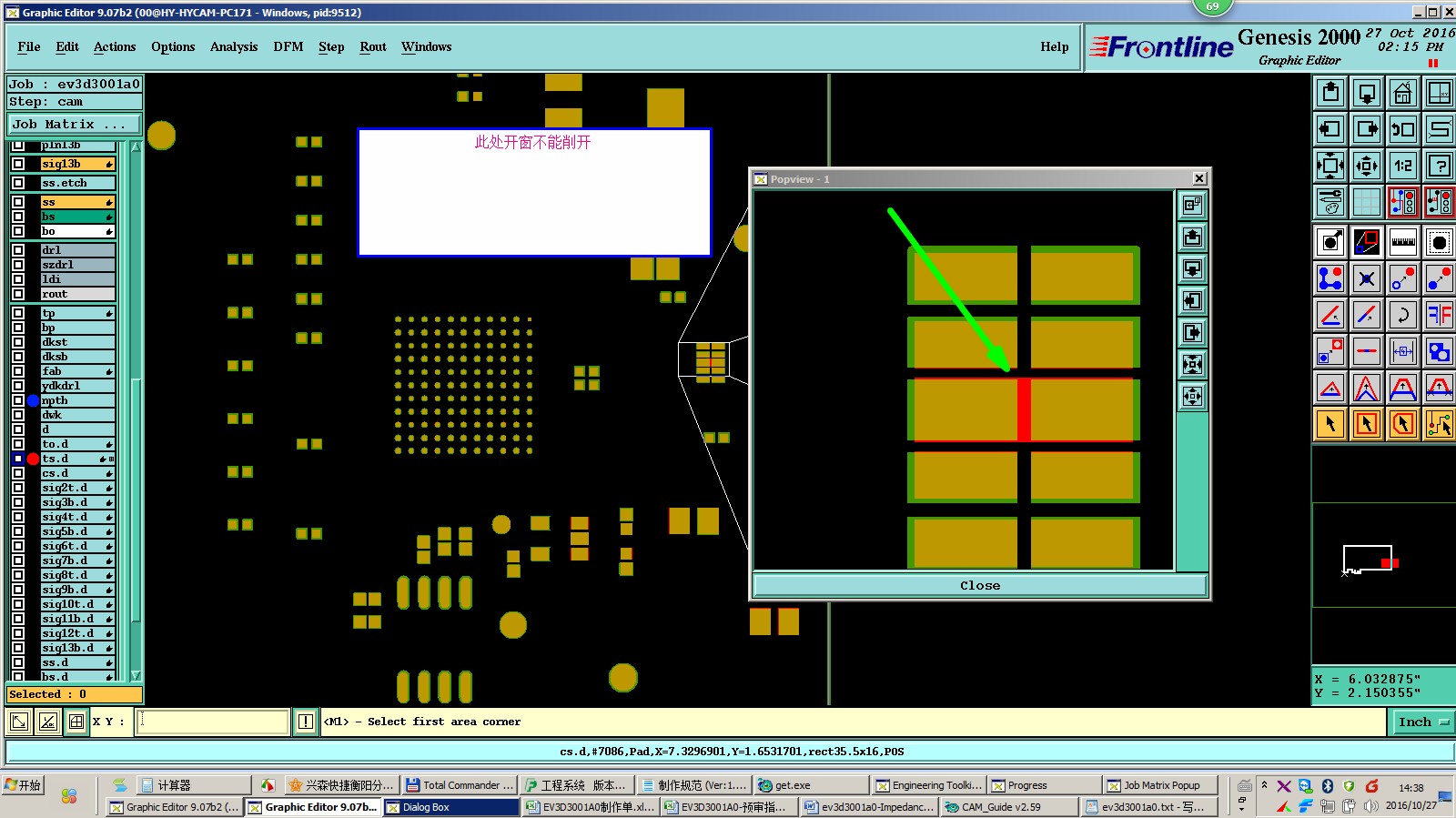Toggle the cs.d layer checkbox
This screenshot has height=818, width=1456.
18,473
